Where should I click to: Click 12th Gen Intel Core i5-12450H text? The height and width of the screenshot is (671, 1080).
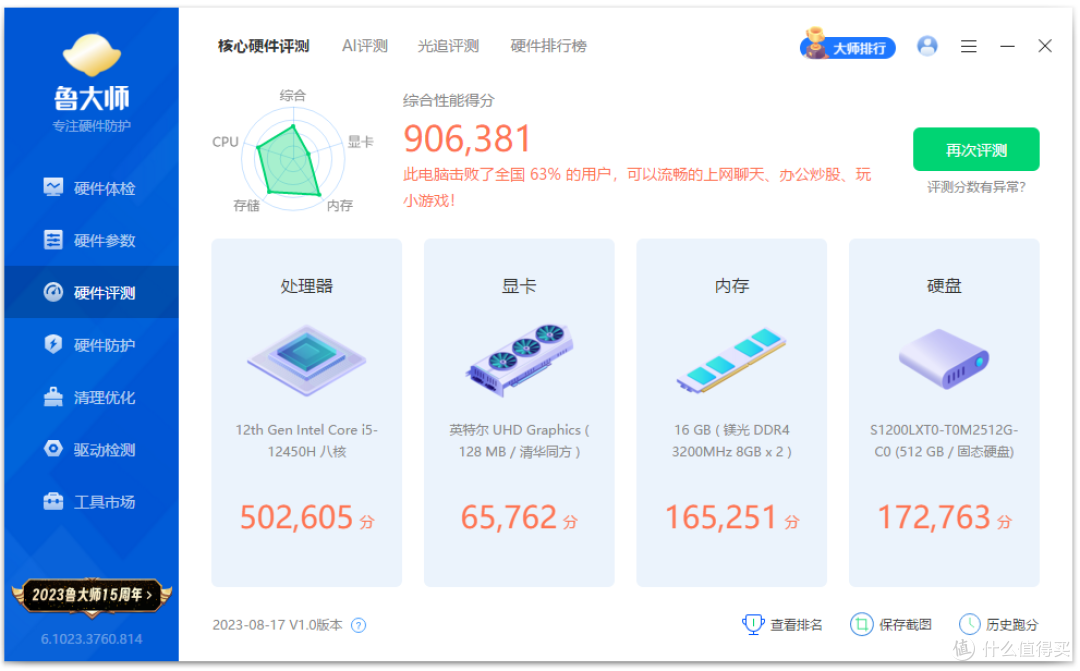pyautogui.click(x=307, y=440)
